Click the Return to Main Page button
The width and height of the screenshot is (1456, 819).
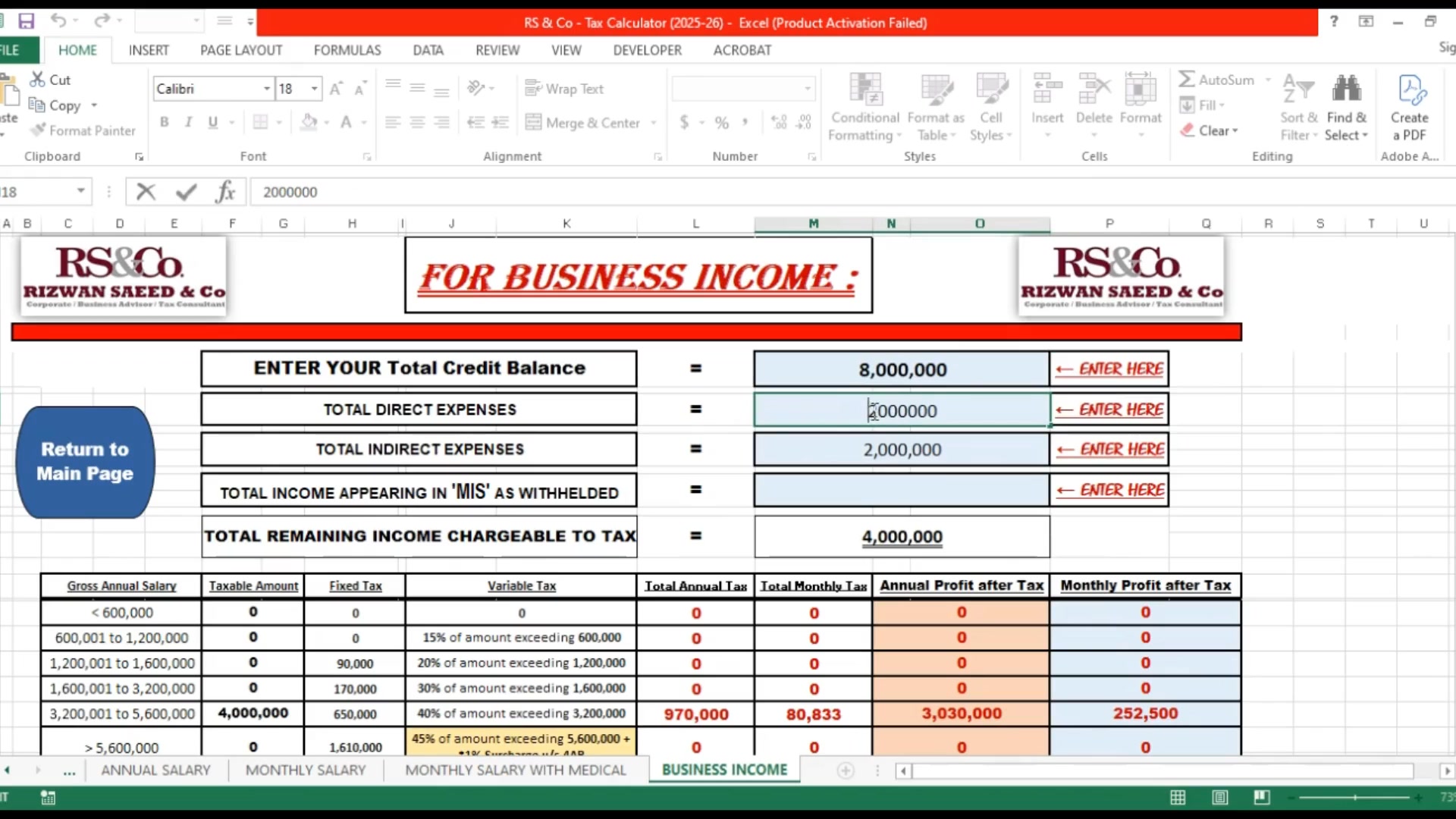click(85, 461)
